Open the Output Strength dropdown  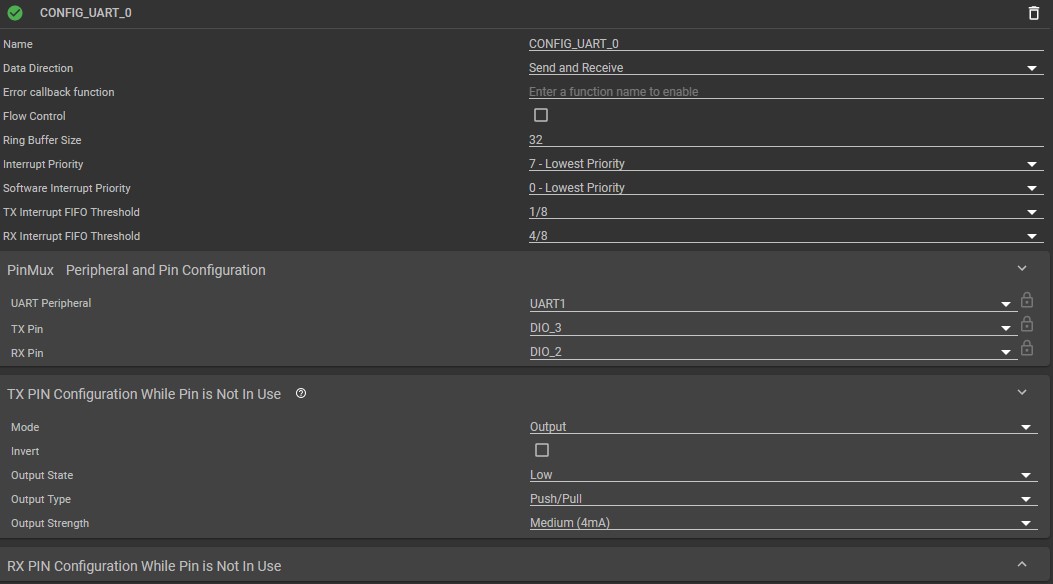coord(782,523)
